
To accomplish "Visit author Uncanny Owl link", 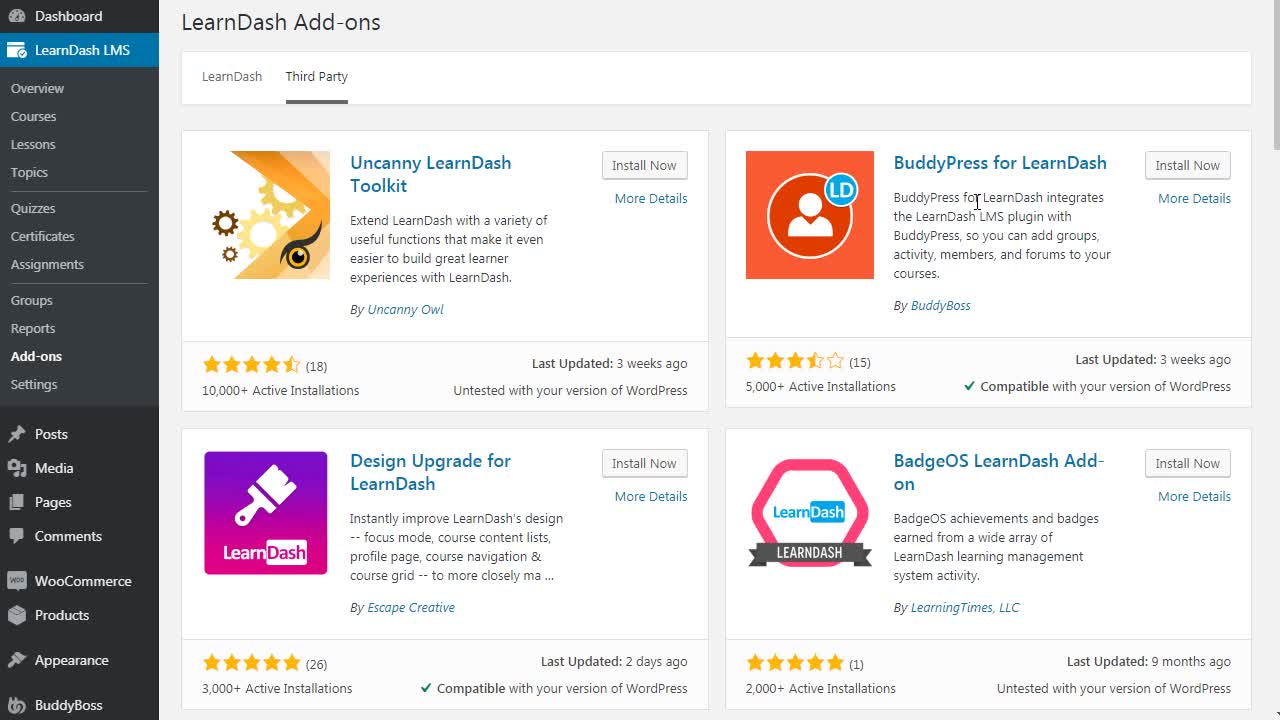I will point(405,309).
